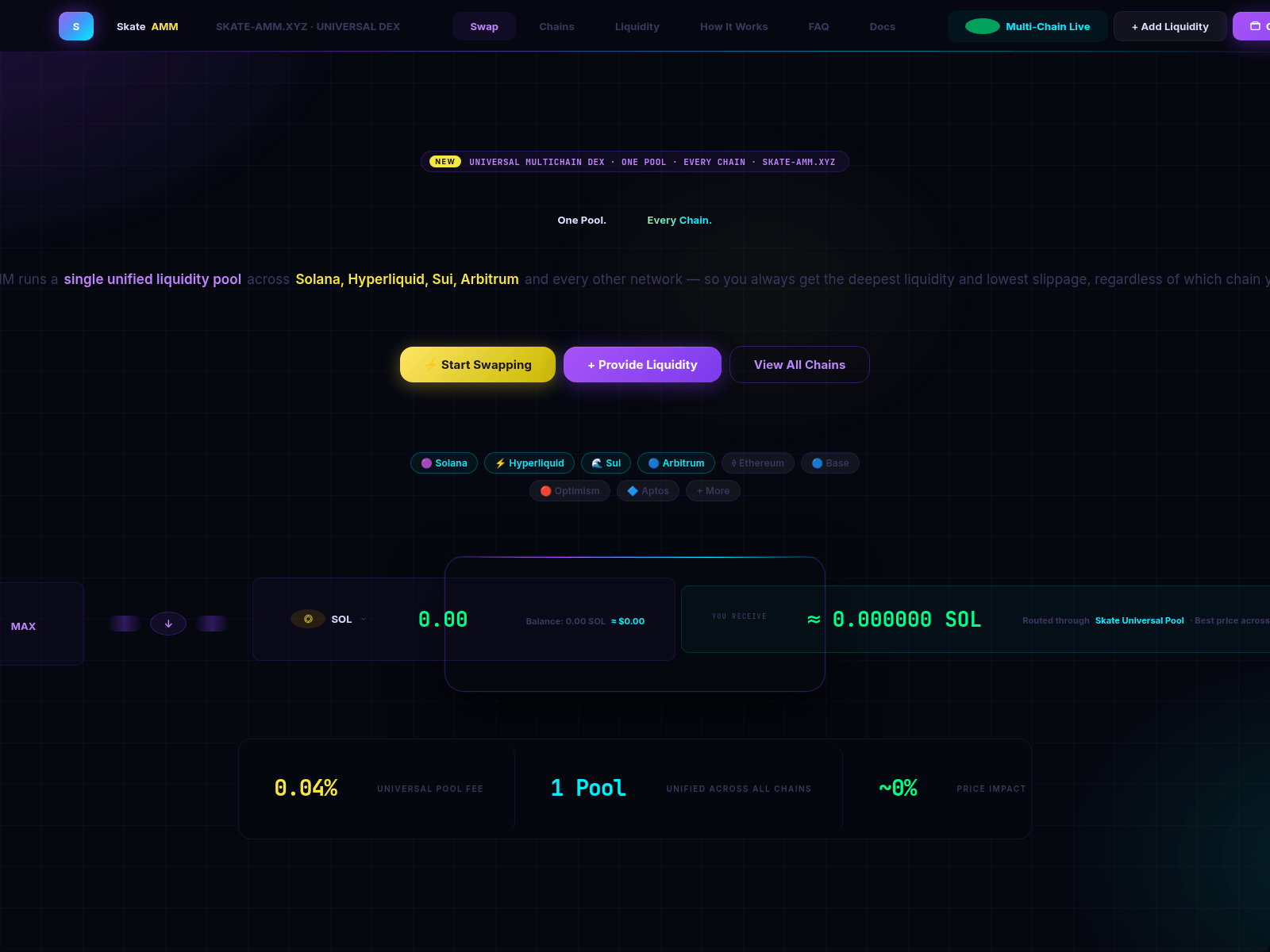Click the View All Chains button
Image resolution: width=1270 pixels, height=952 pixels.
click(799, 365)
